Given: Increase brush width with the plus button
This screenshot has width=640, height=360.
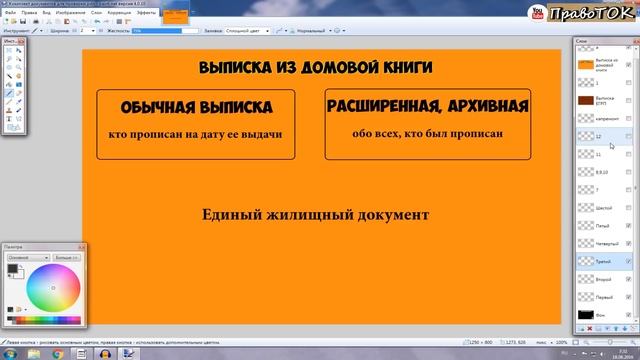Looking at the screenshot, I should click(101, 31).
